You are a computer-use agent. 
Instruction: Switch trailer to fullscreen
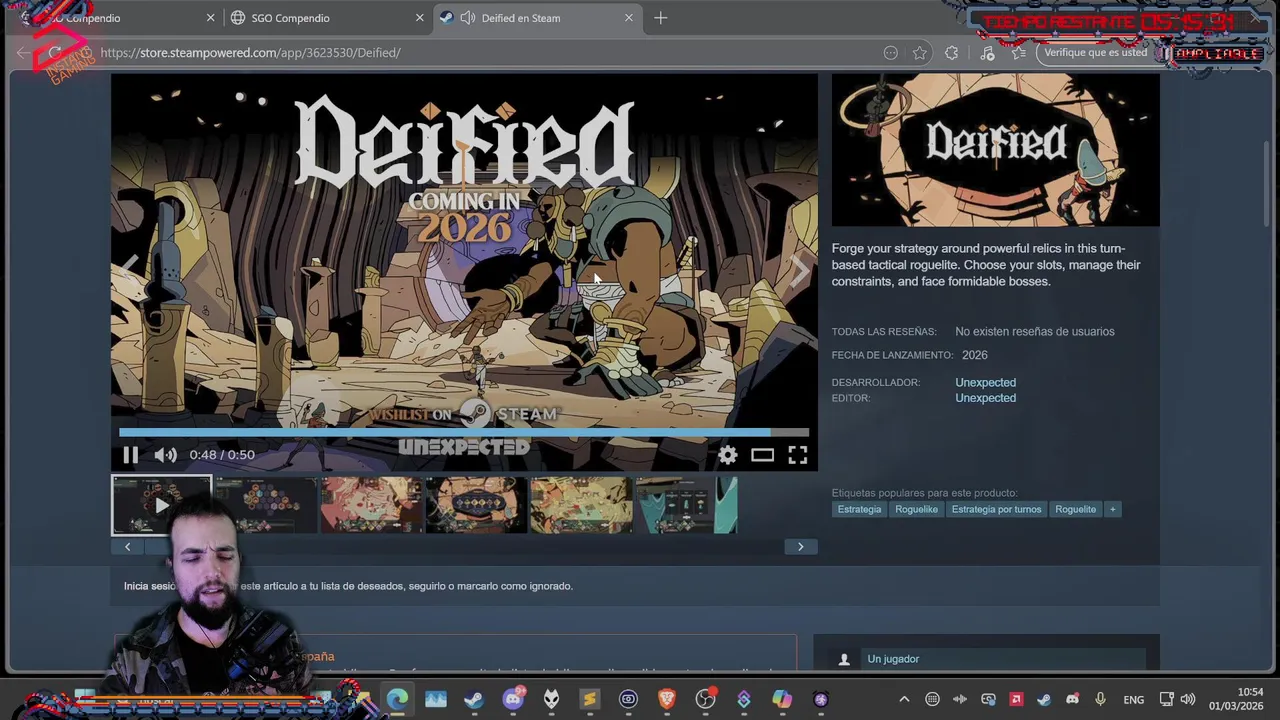coord(798,455)
